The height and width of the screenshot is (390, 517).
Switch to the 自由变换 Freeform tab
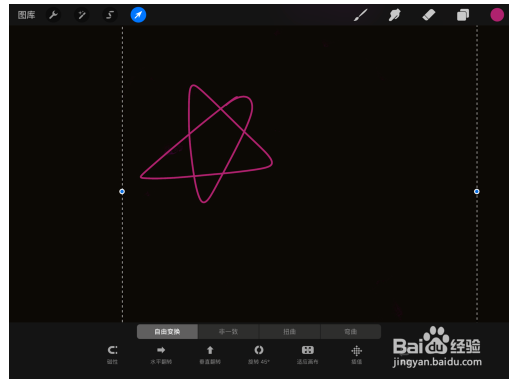click(167, 332)
